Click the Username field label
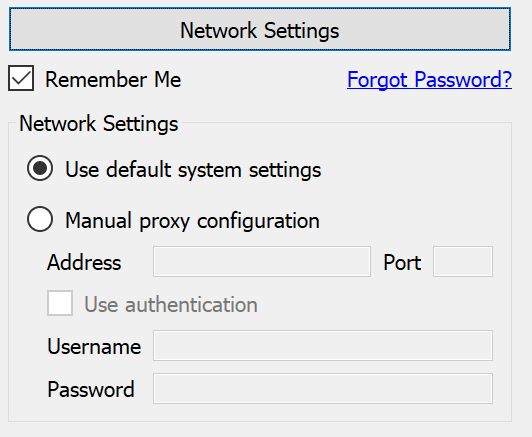The height and width of the screenshot is (437, 532). [94, 346]
